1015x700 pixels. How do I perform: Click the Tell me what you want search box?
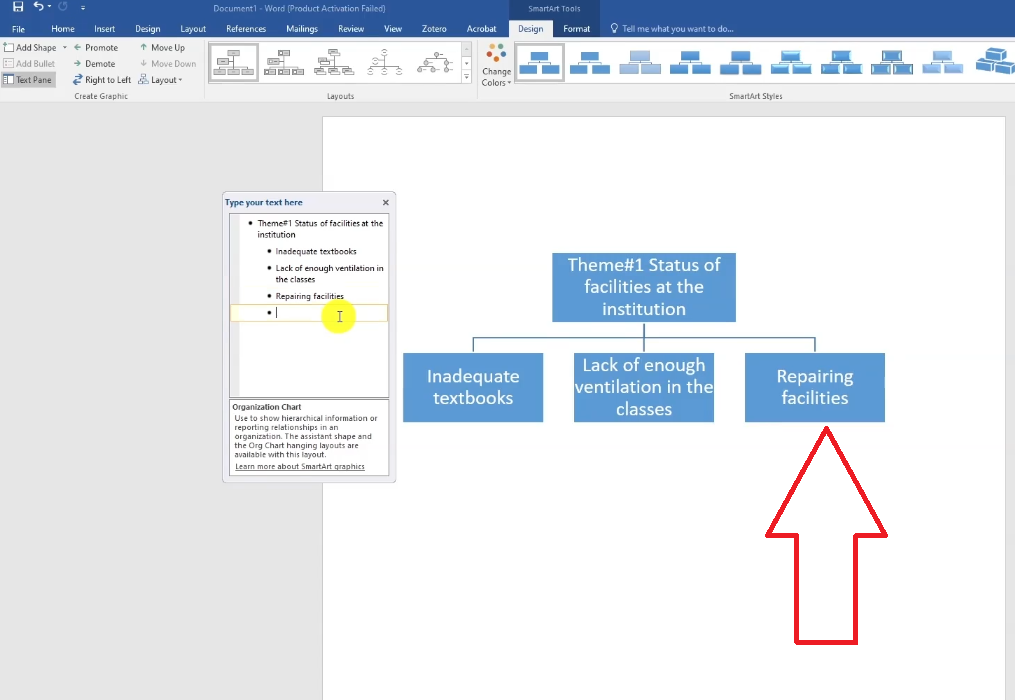pos(677,29)
